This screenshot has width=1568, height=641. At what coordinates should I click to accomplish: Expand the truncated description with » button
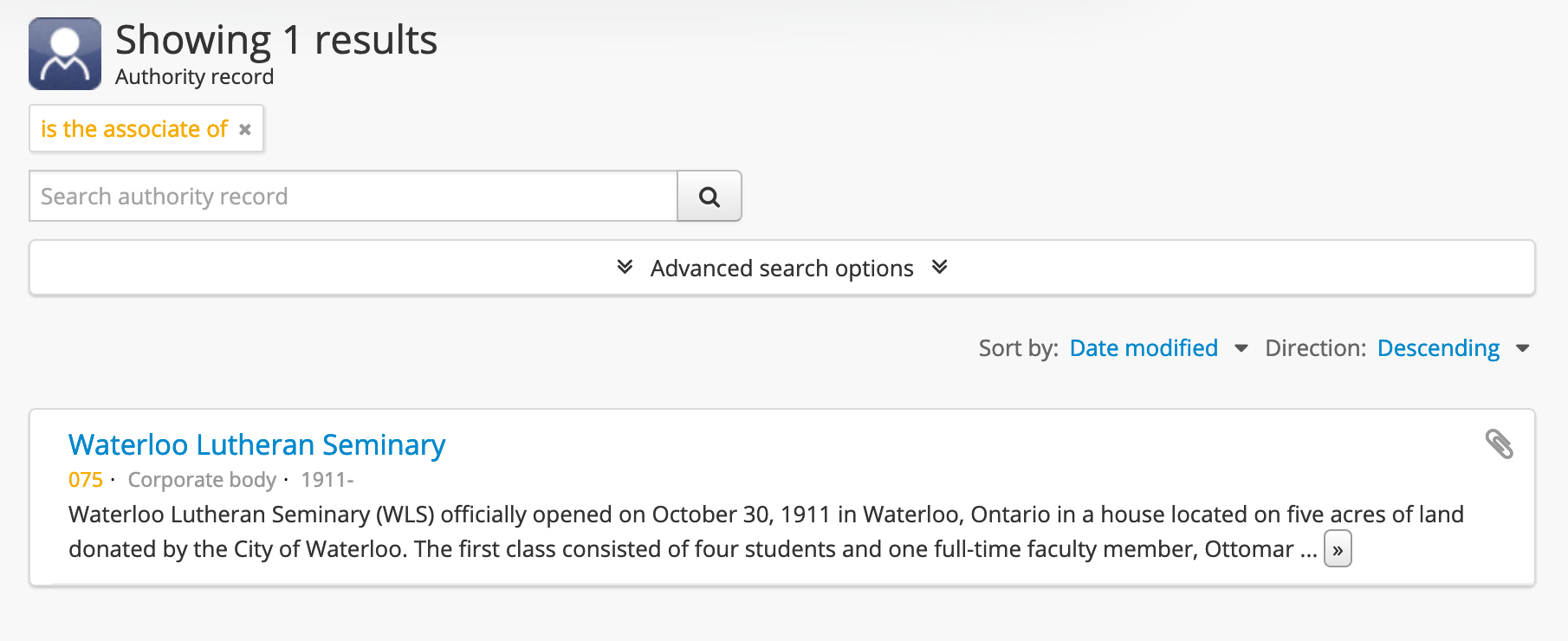[x=1338, y=550]
